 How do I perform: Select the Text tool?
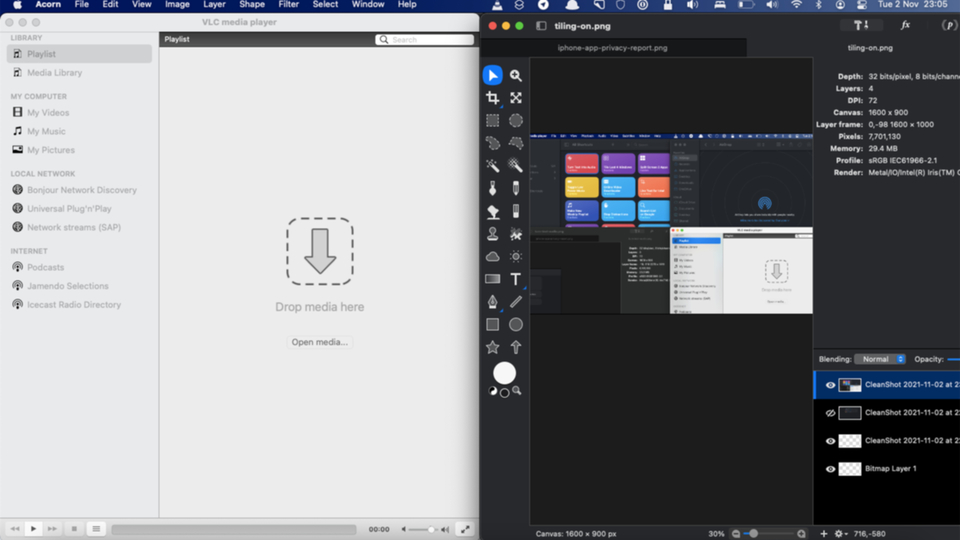pyautogui.click(x=516, y=279)
